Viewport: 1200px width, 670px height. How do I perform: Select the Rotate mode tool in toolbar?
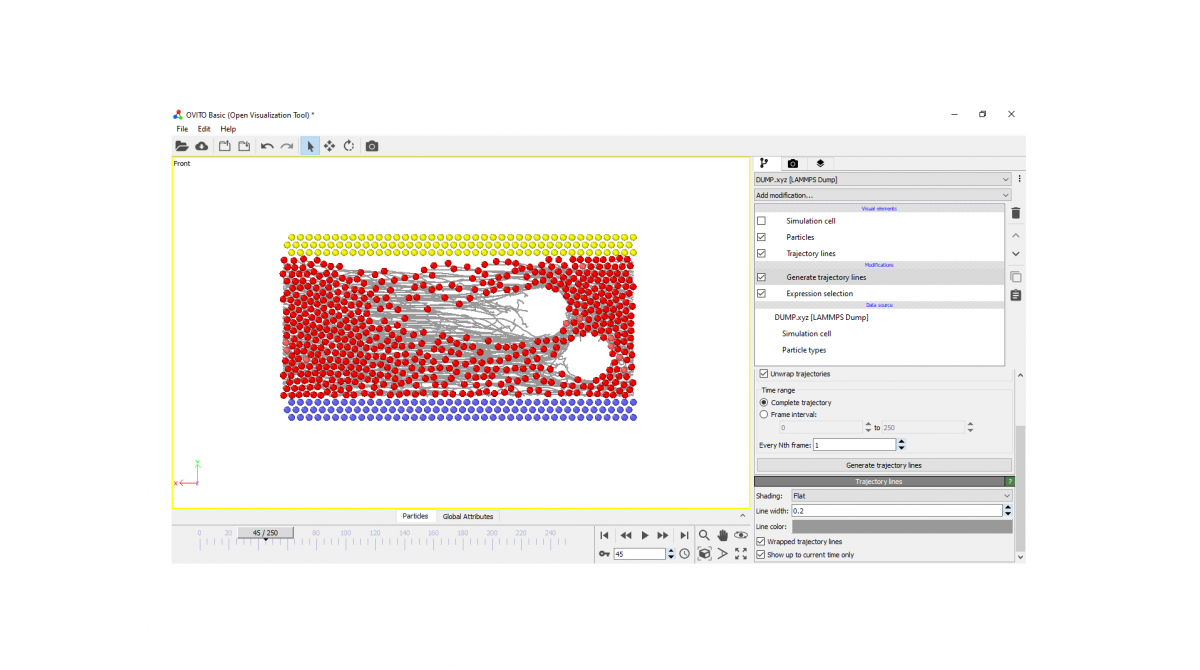tap(348, 146)
